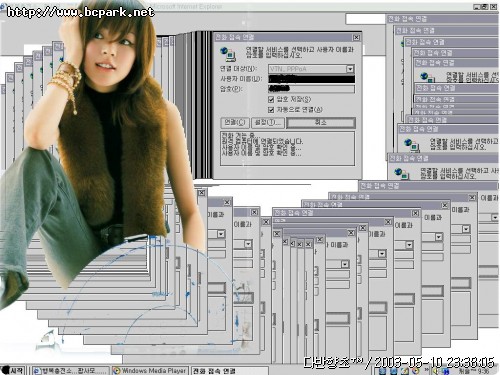This screenshot has width=500, height=375.
Task: Click the speaker volume icon in system tray
Action: pos(435,371)
